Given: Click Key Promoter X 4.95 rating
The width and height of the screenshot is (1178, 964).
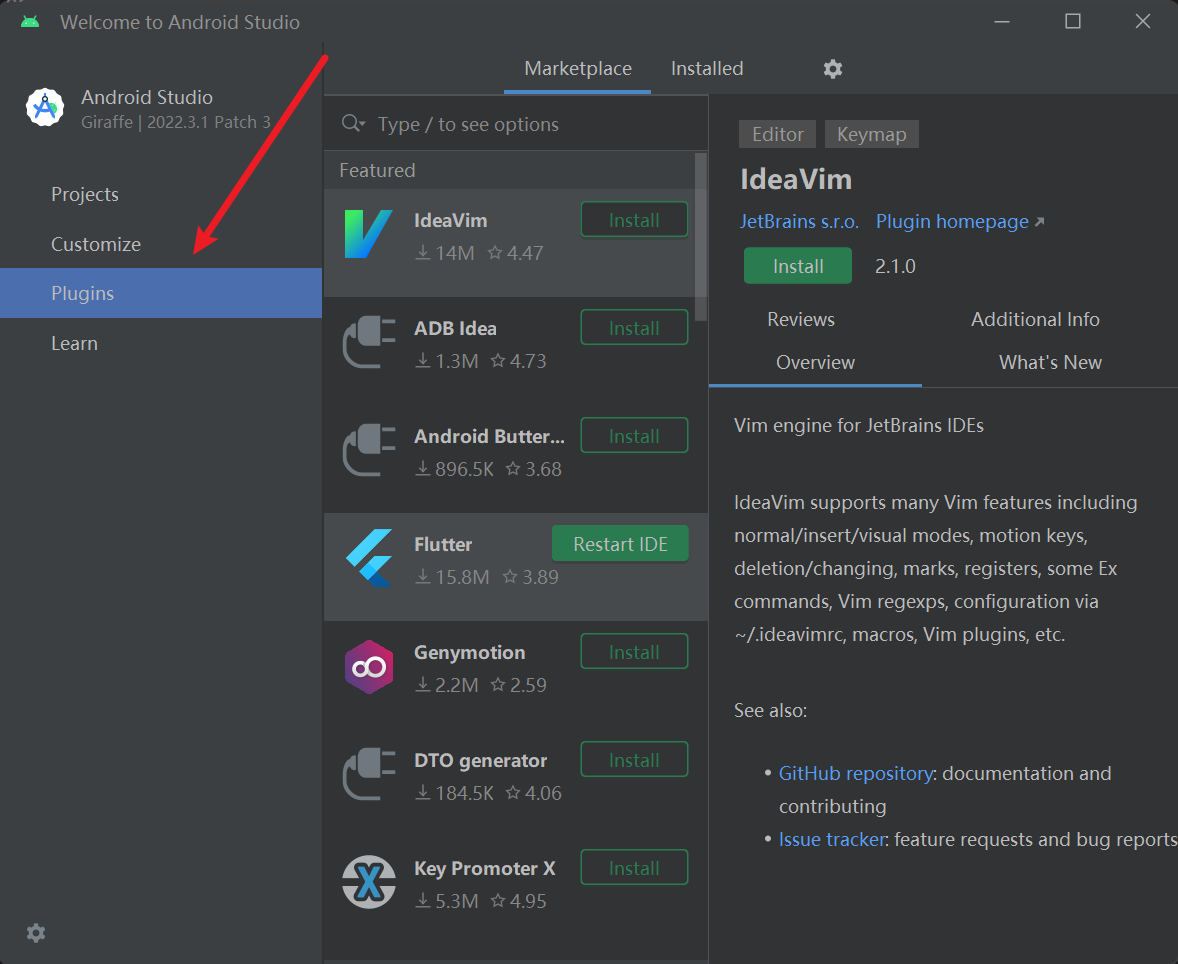Looking at the screenshot, I should [518, 901].
